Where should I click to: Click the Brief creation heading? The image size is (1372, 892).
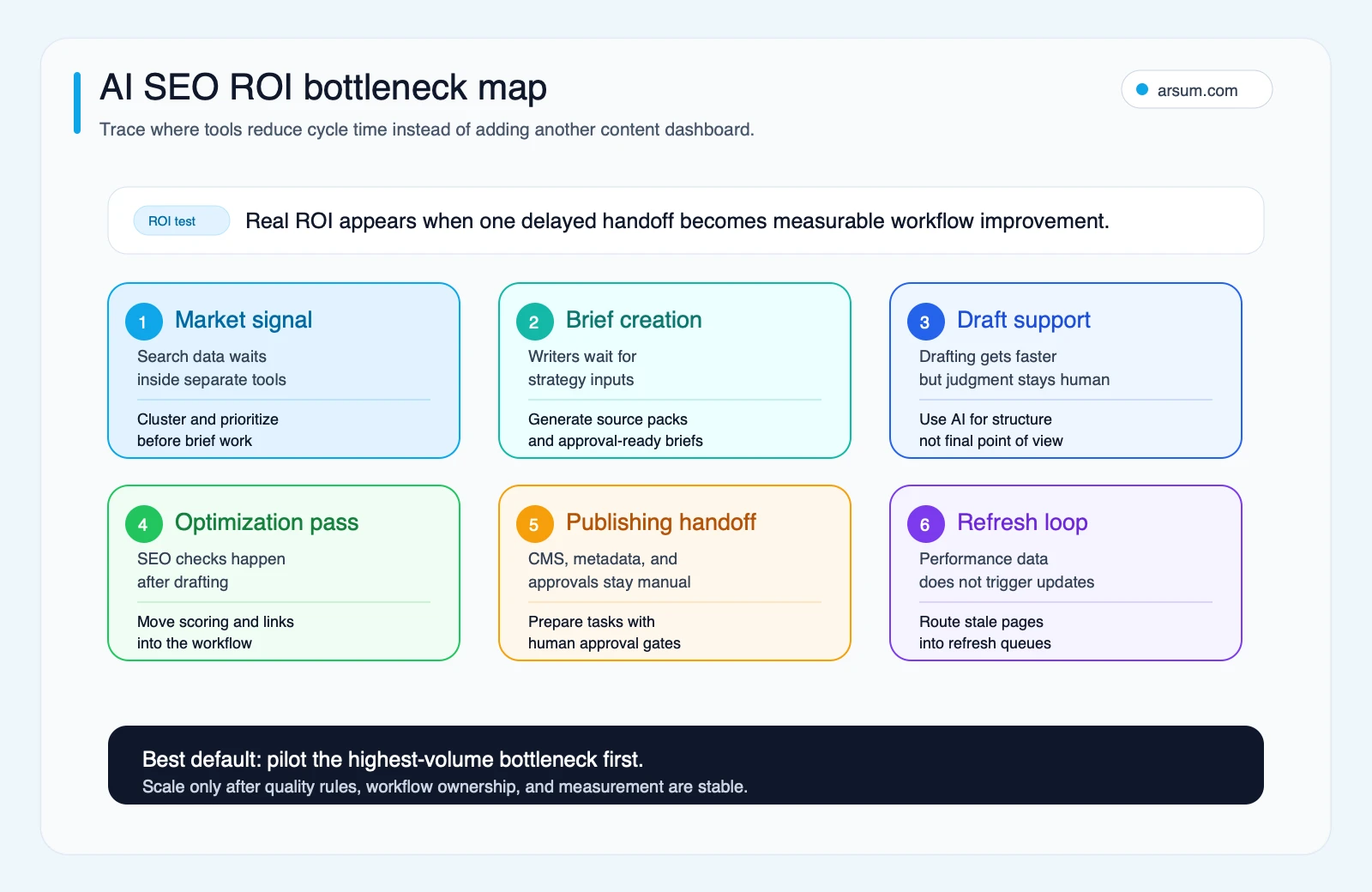[x=634, y=320]
